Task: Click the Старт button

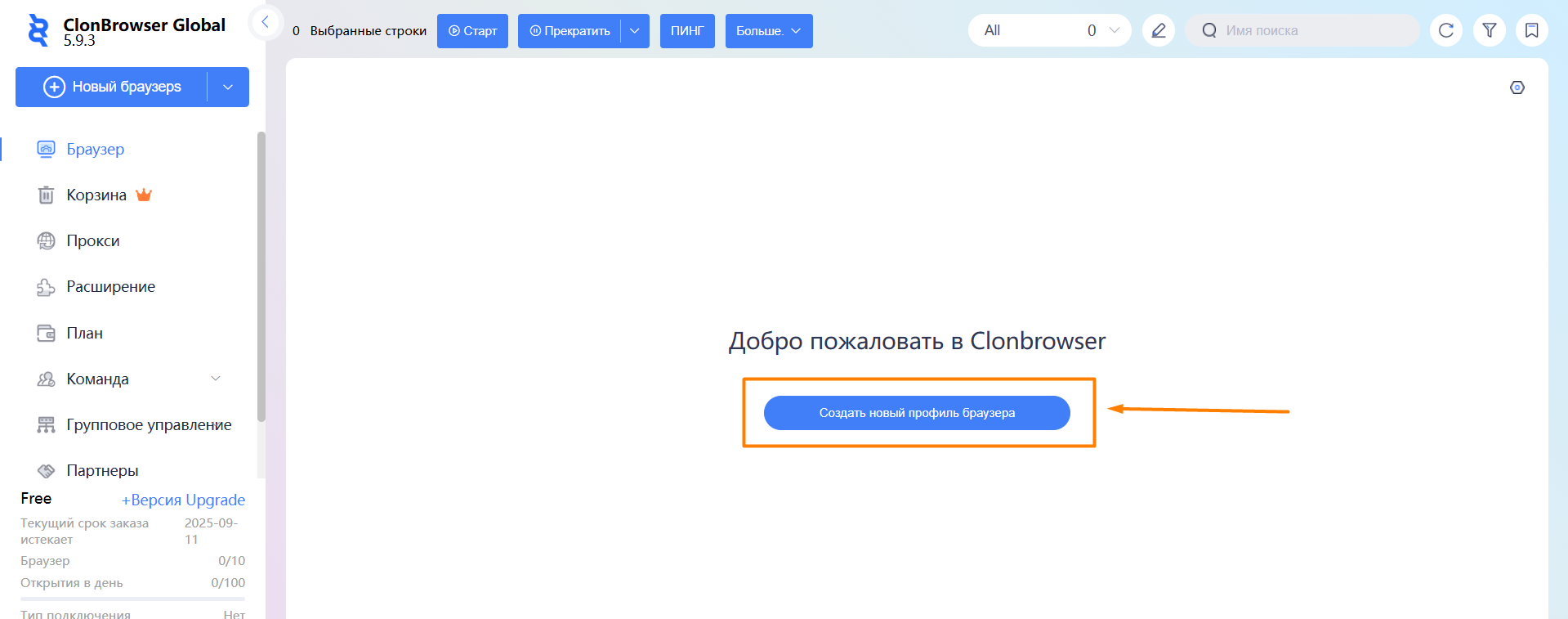Action: coord(472,31)
